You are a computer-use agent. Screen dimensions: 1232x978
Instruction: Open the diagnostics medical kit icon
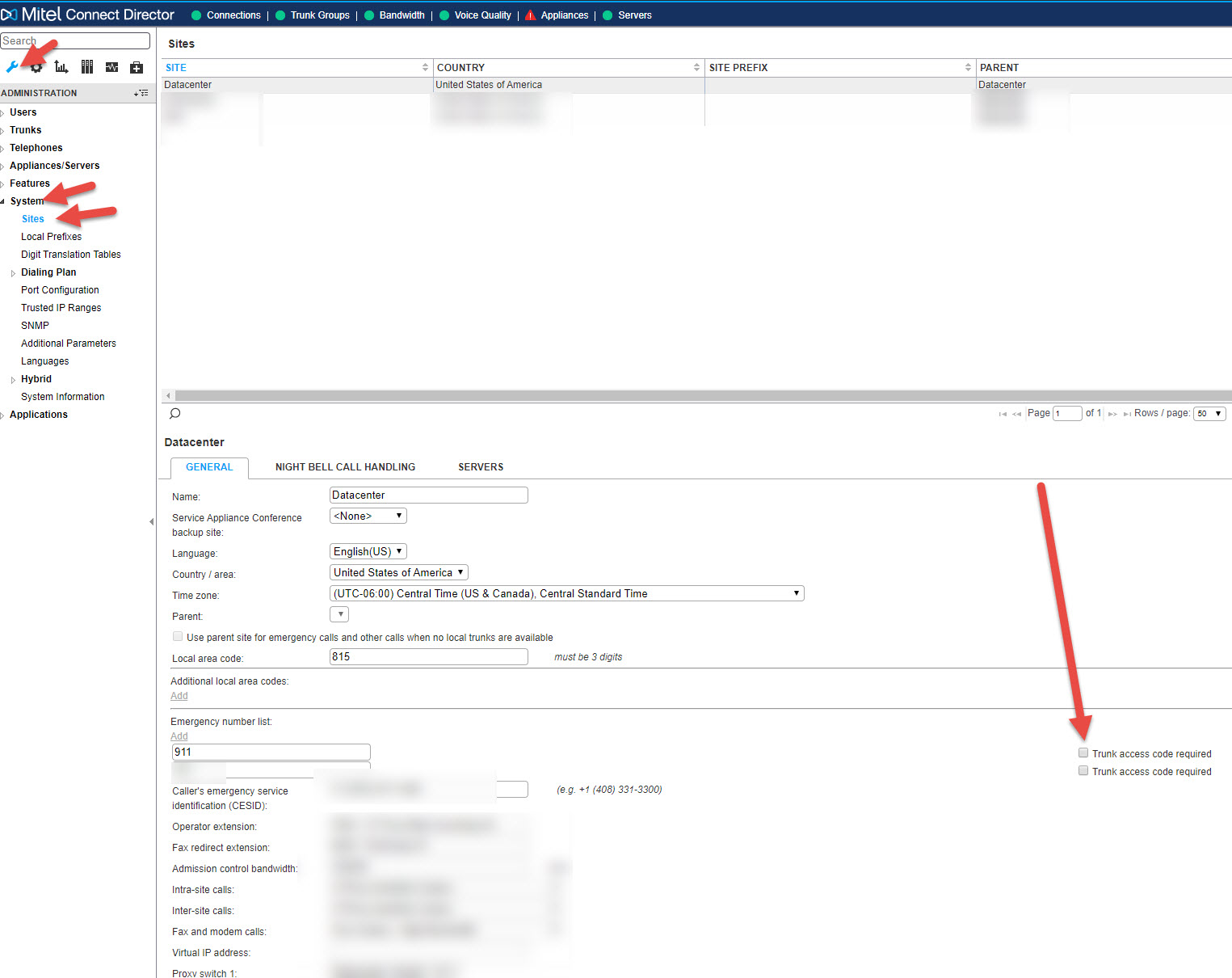click(x=137, y=67)
